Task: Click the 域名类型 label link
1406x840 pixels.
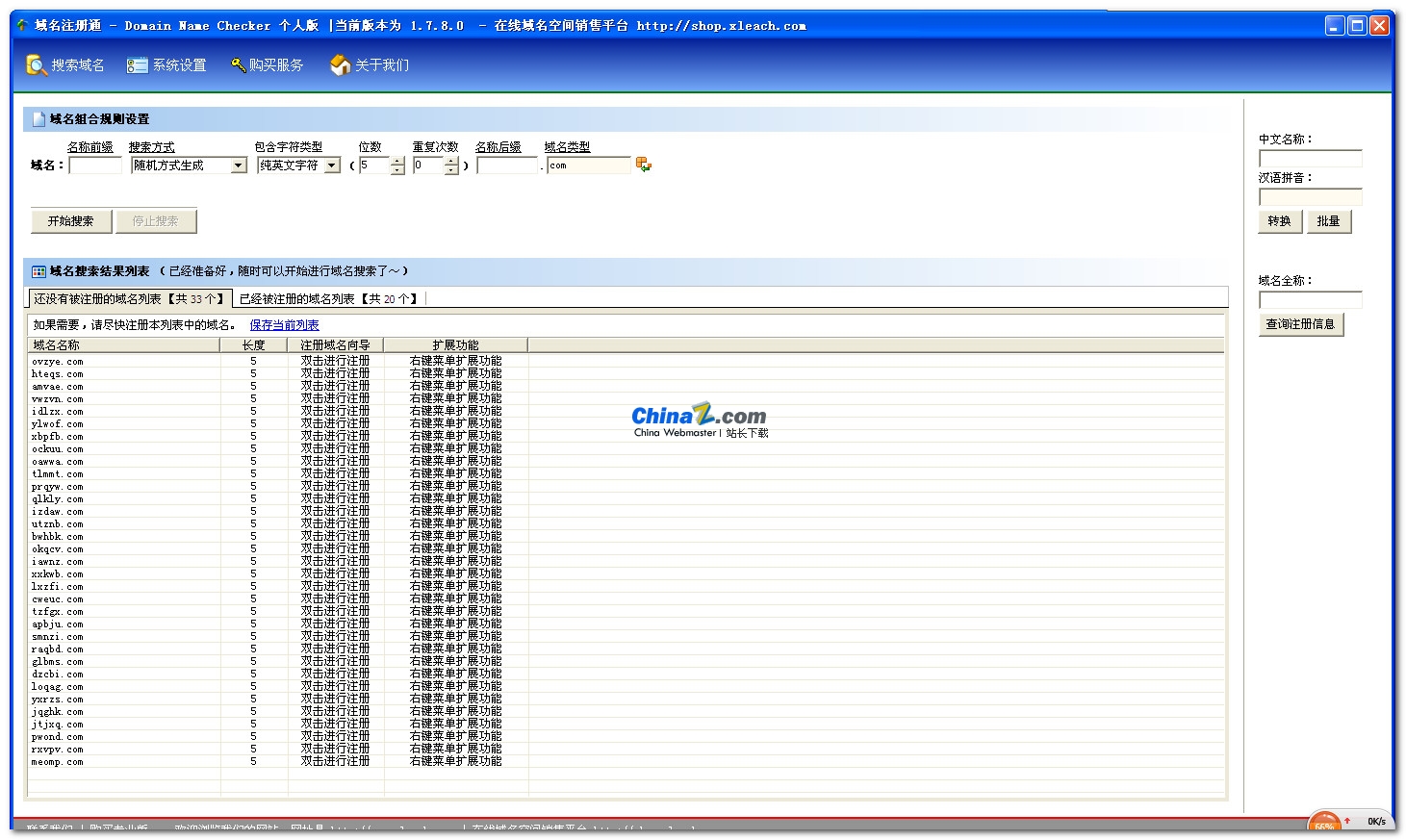Action: tap(567, 147)
